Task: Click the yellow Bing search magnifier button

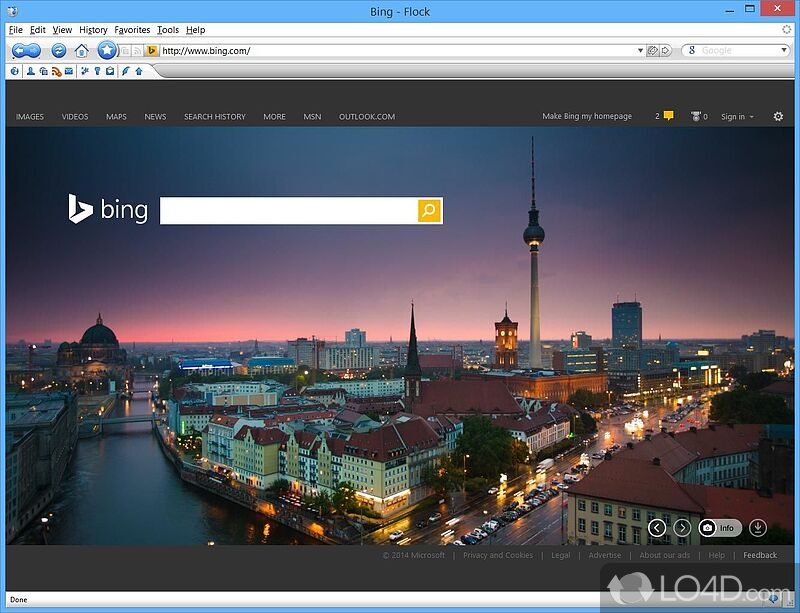Action: click(x=430, y=210)
